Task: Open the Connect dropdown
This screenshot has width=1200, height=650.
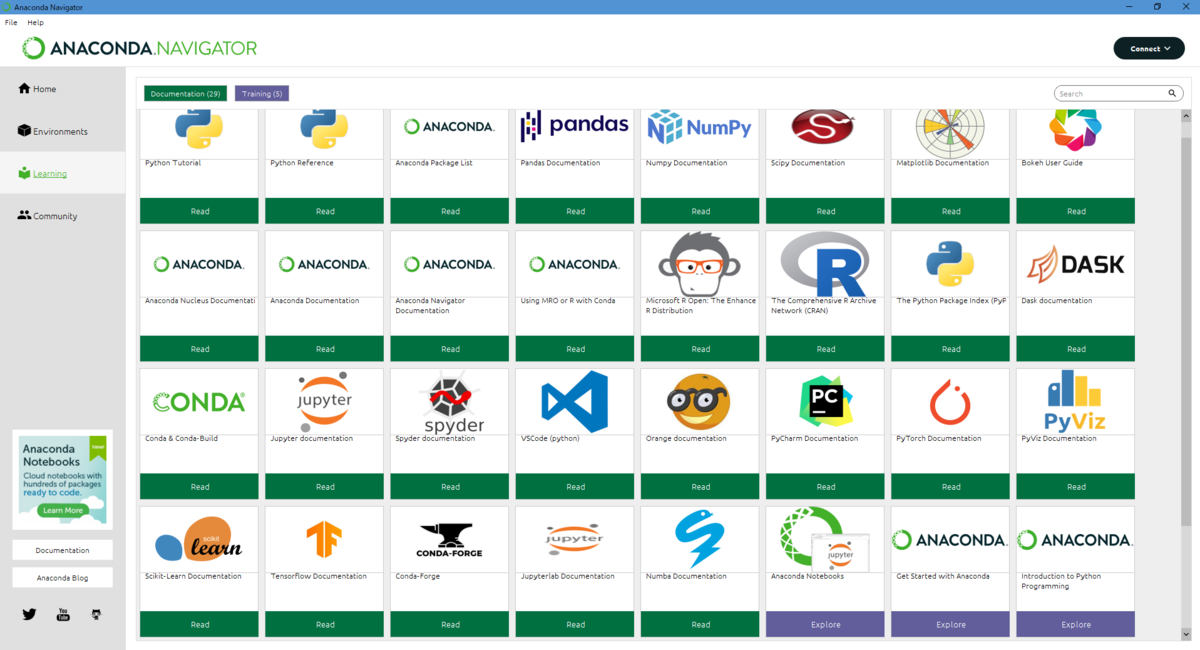Action: [x=1149, y=48]
